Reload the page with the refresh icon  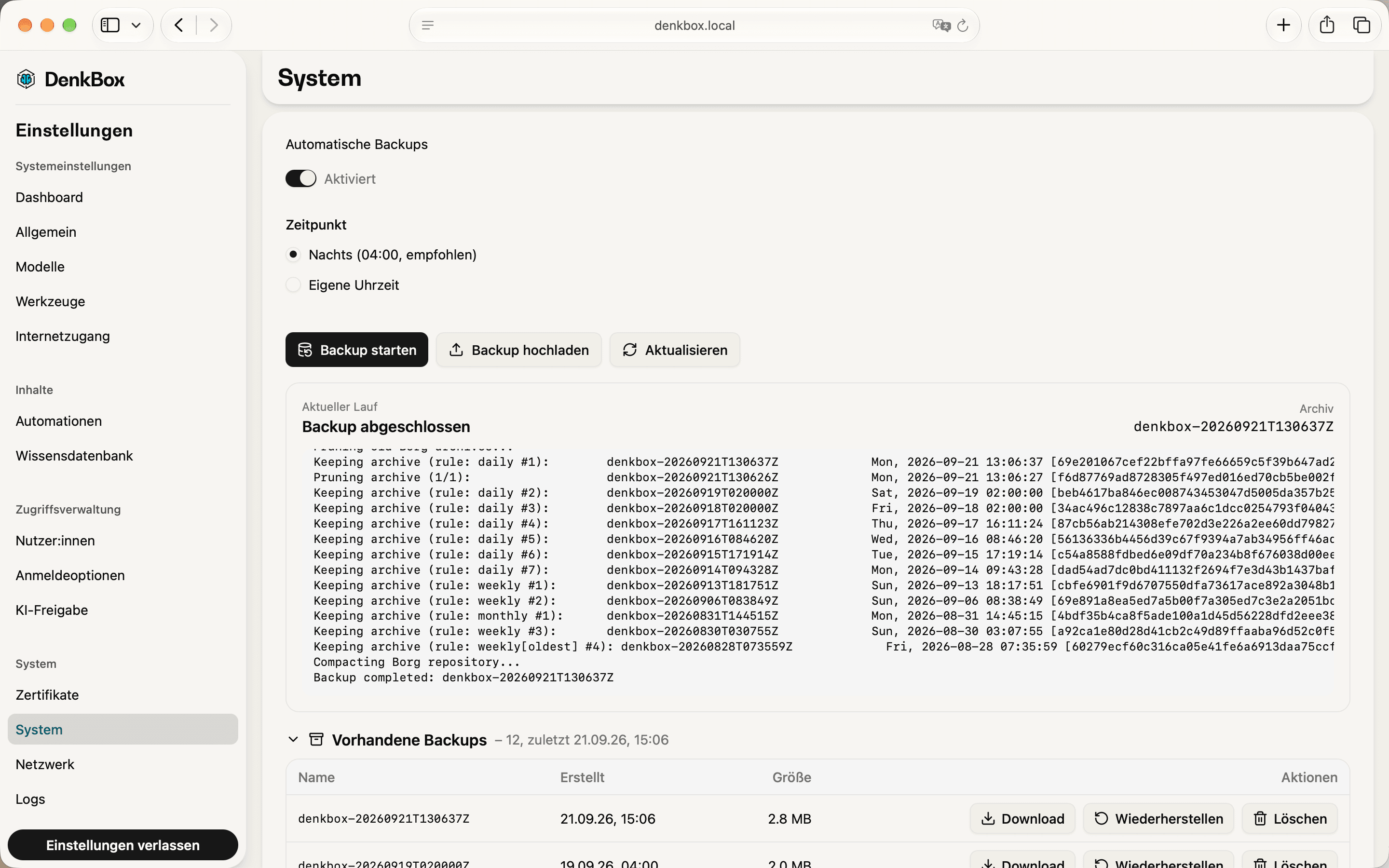[x=963, y=25]
